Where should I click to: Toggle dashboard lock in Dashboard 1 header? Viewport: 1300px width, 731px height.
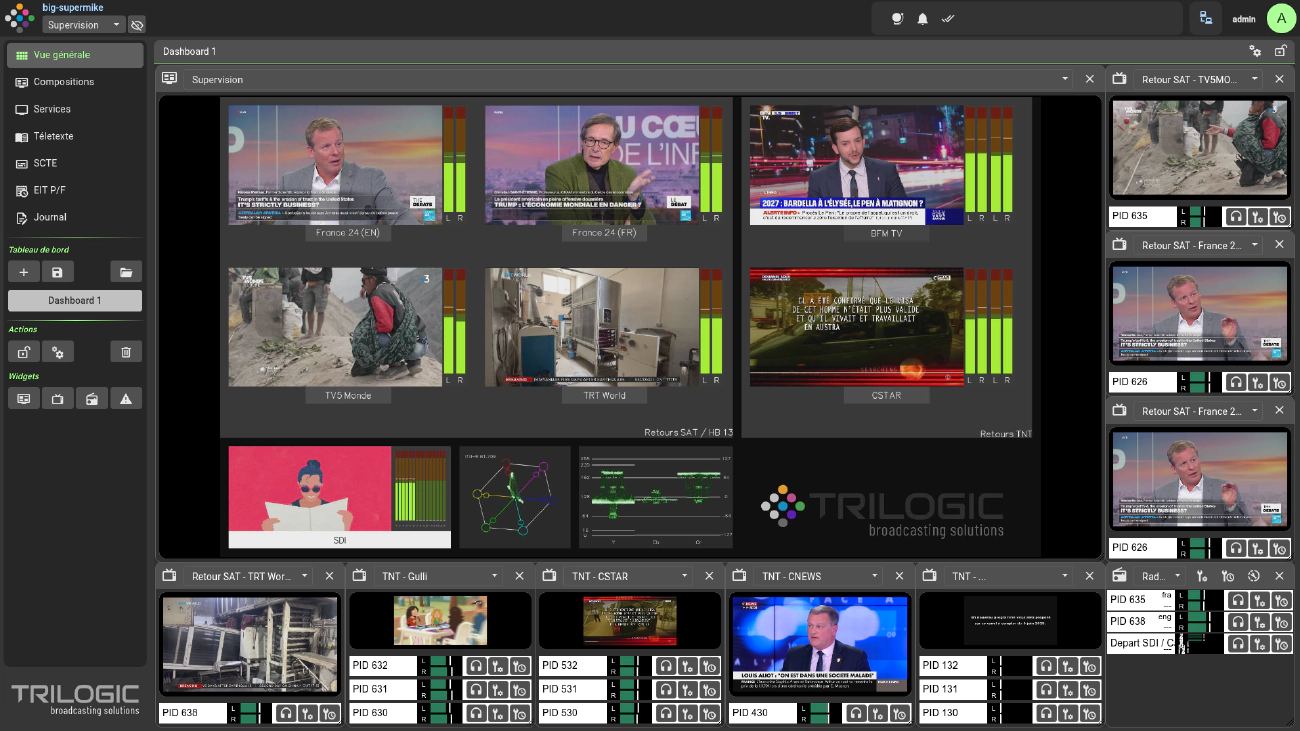coord(1281,51)
